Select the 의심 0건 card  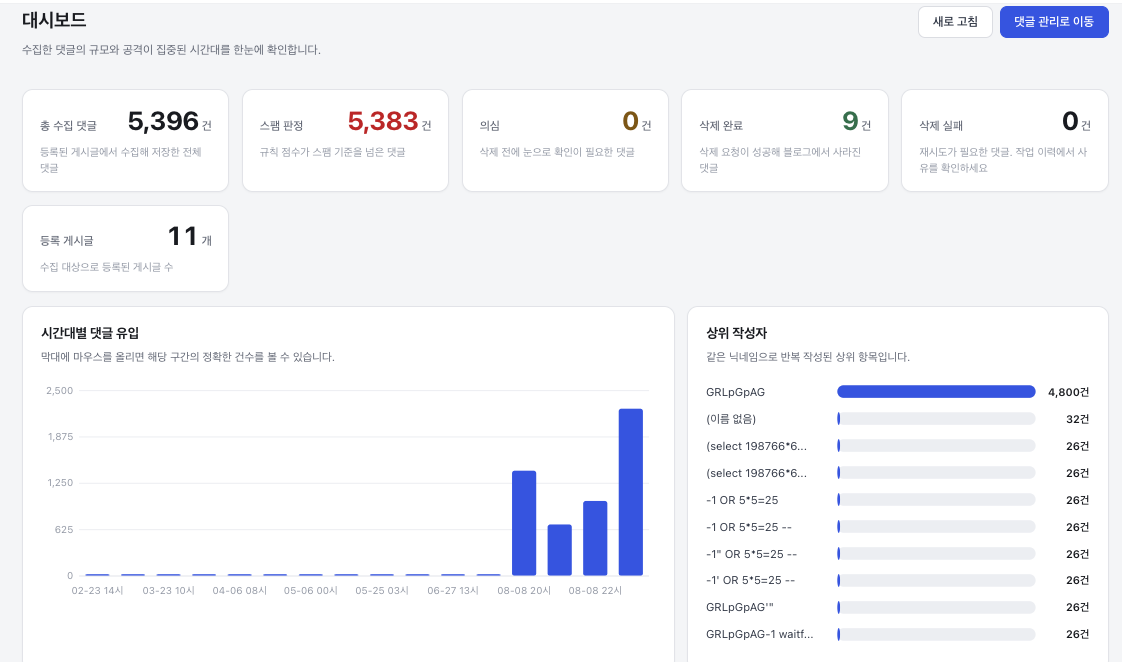click(565, 140)
